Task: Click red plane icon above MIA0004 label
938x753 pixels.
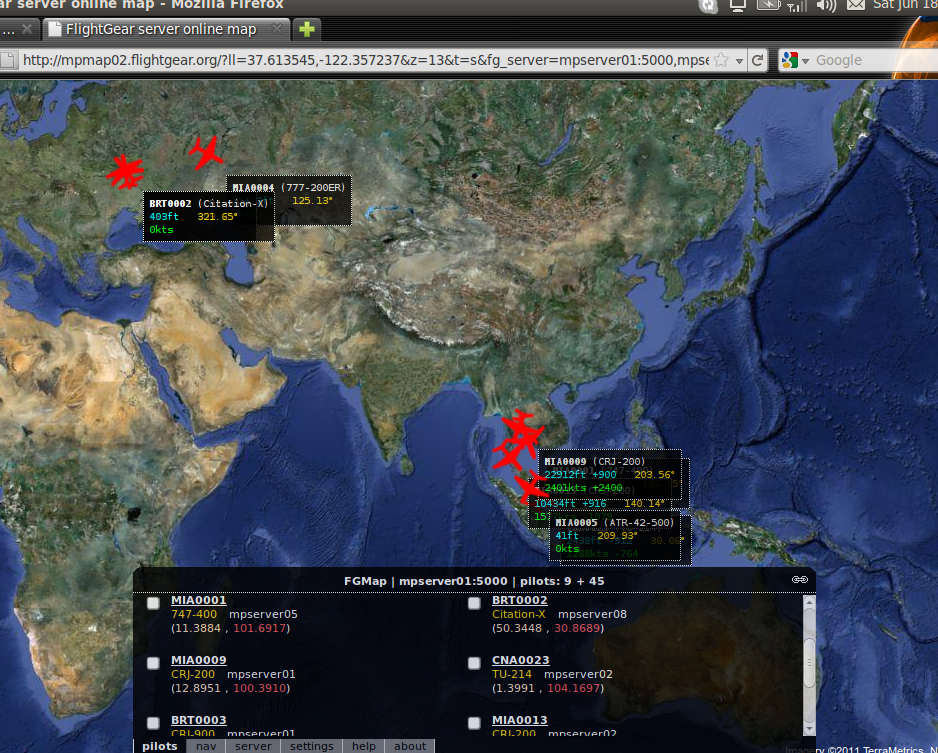Action: click(206, 153)
